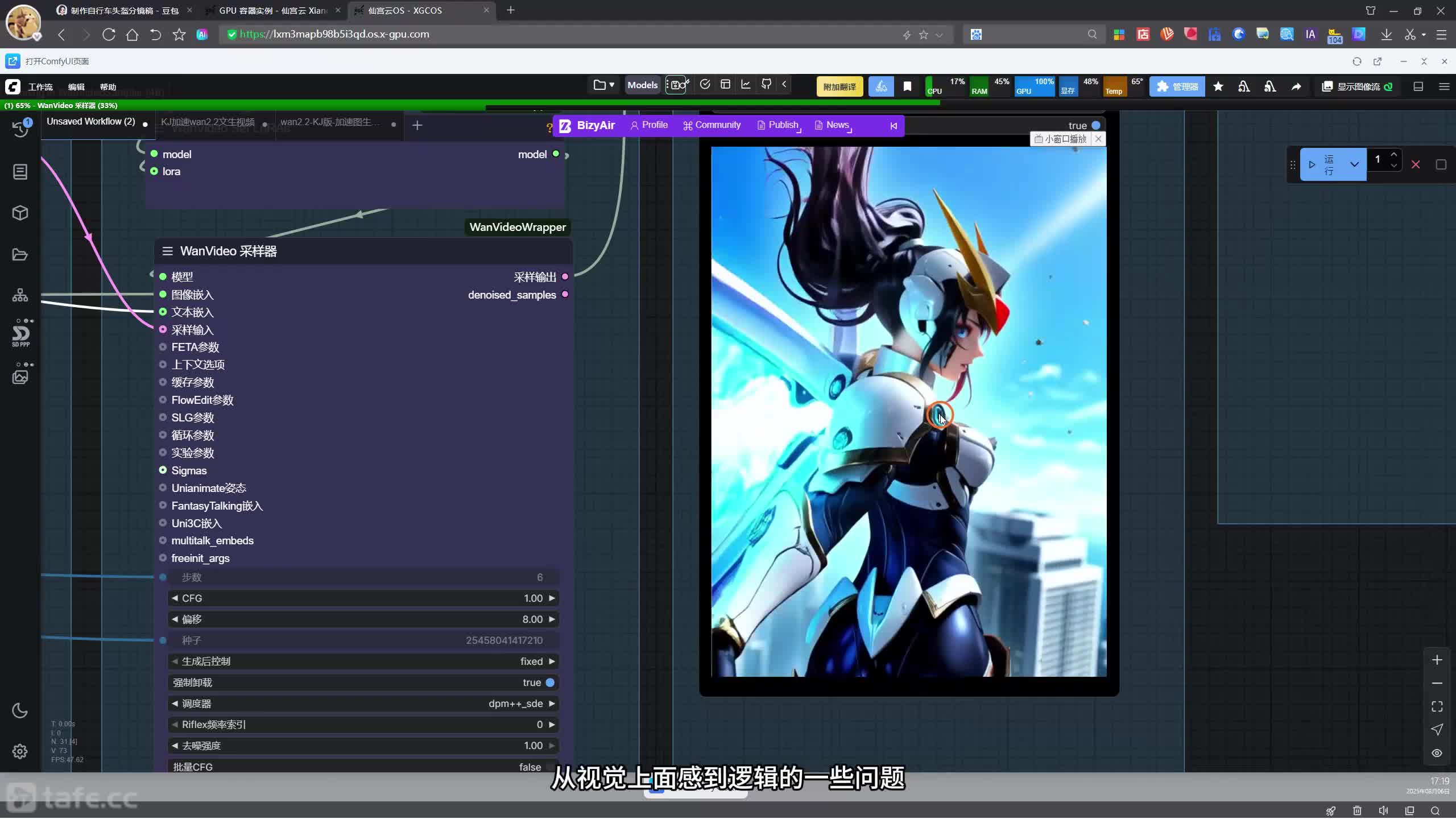Screen dimensions: 1456x819
Task: Increase batch count stepper up arrow
Action: (1393, 155)
